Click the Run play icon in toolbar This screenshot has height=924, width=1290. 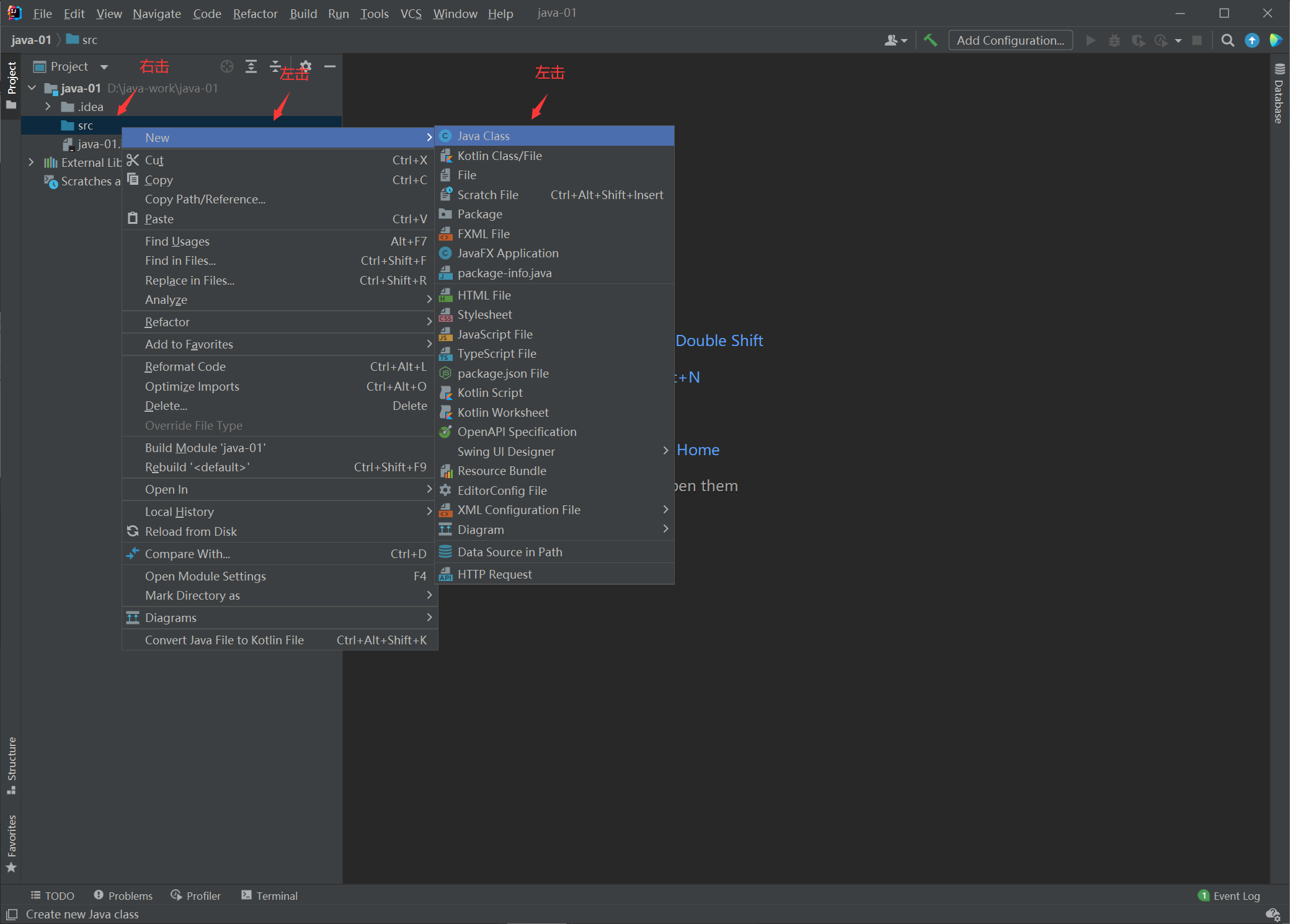pos(1090,40)
